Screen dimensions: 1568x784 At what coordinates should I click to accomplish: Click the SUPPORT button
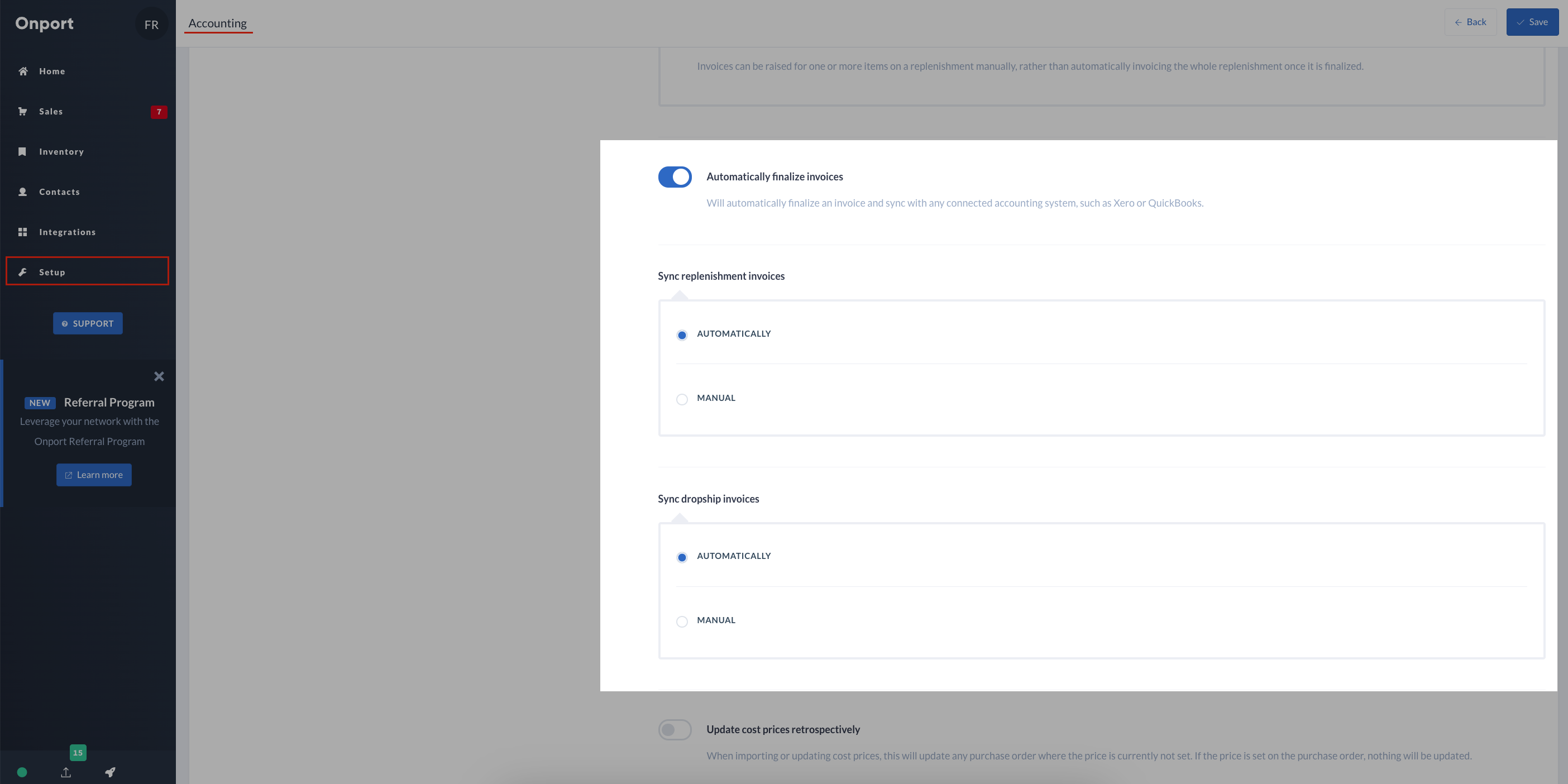pyautogui.click(x=88, y=323)
